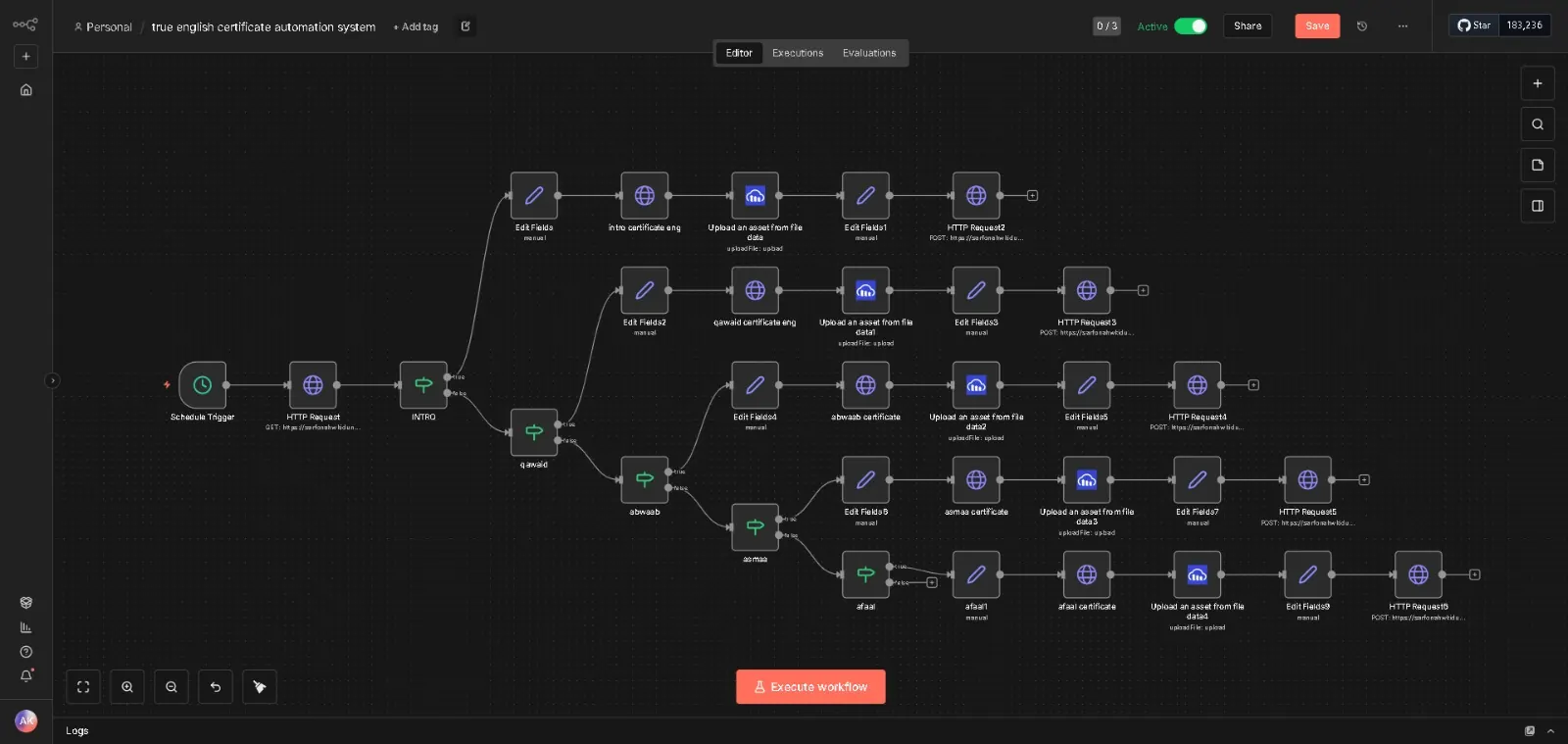Select the qawaid if-condition node
The height and width of the screenshot is (744, 1568).
click(x=534, y=432)
